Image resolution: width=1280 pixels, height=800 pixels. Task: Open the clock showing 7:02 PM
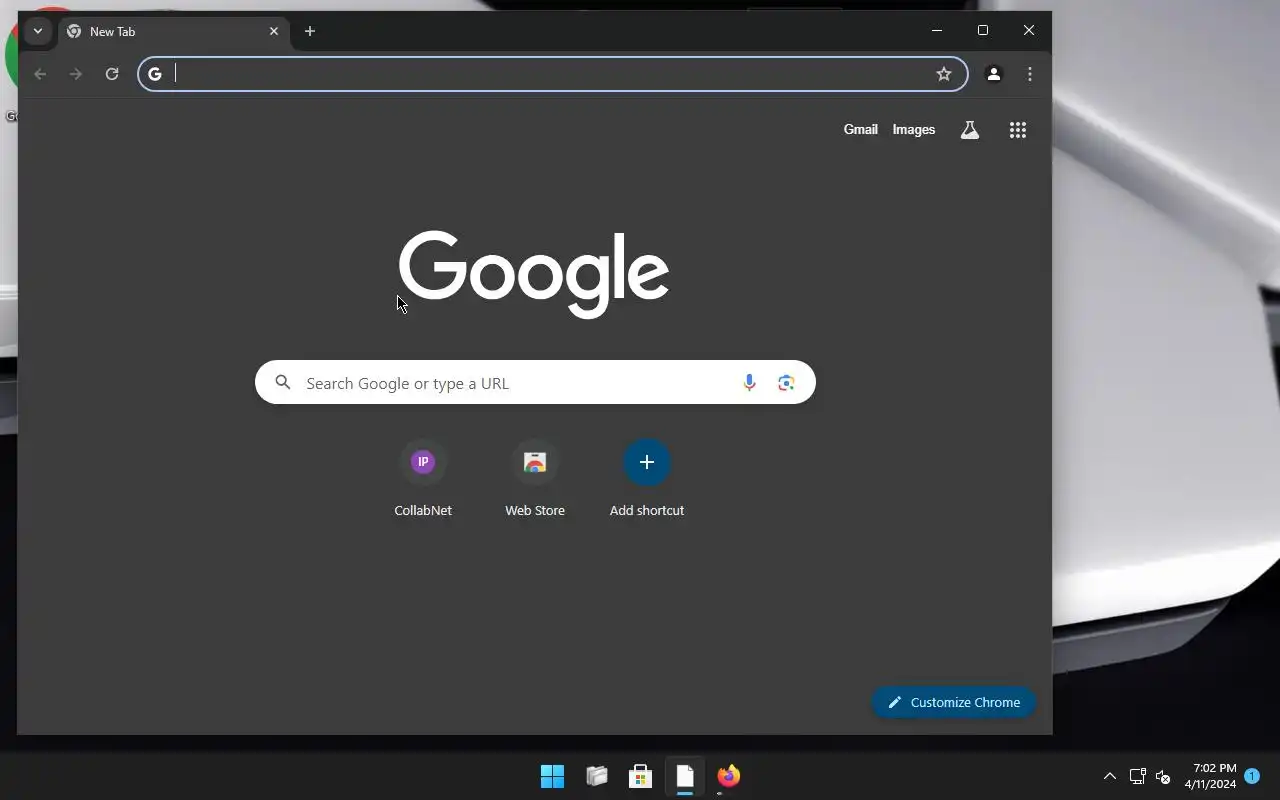pyautogui.click(x=1211, y=776)
